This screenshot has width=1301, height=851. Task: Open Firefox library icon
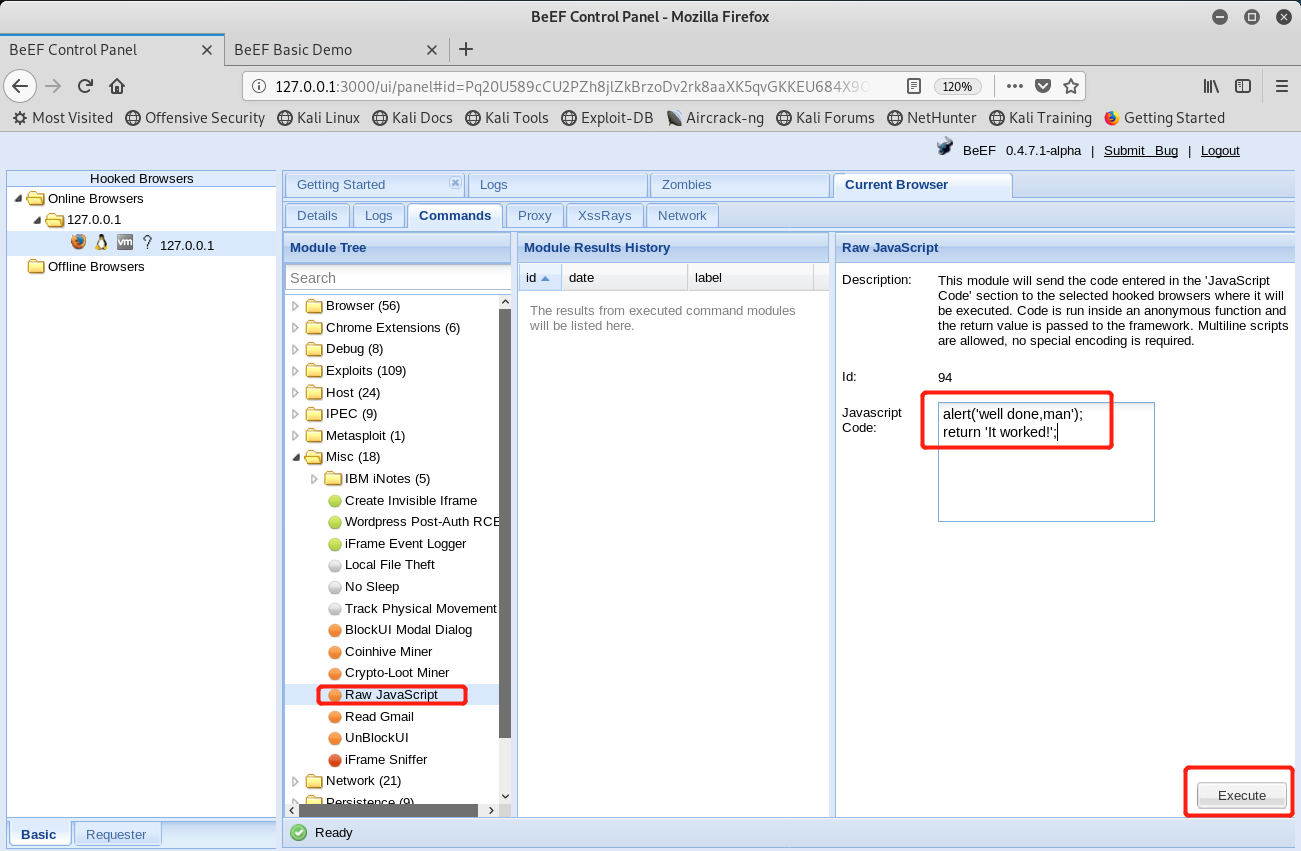[x=1211, y=86]
